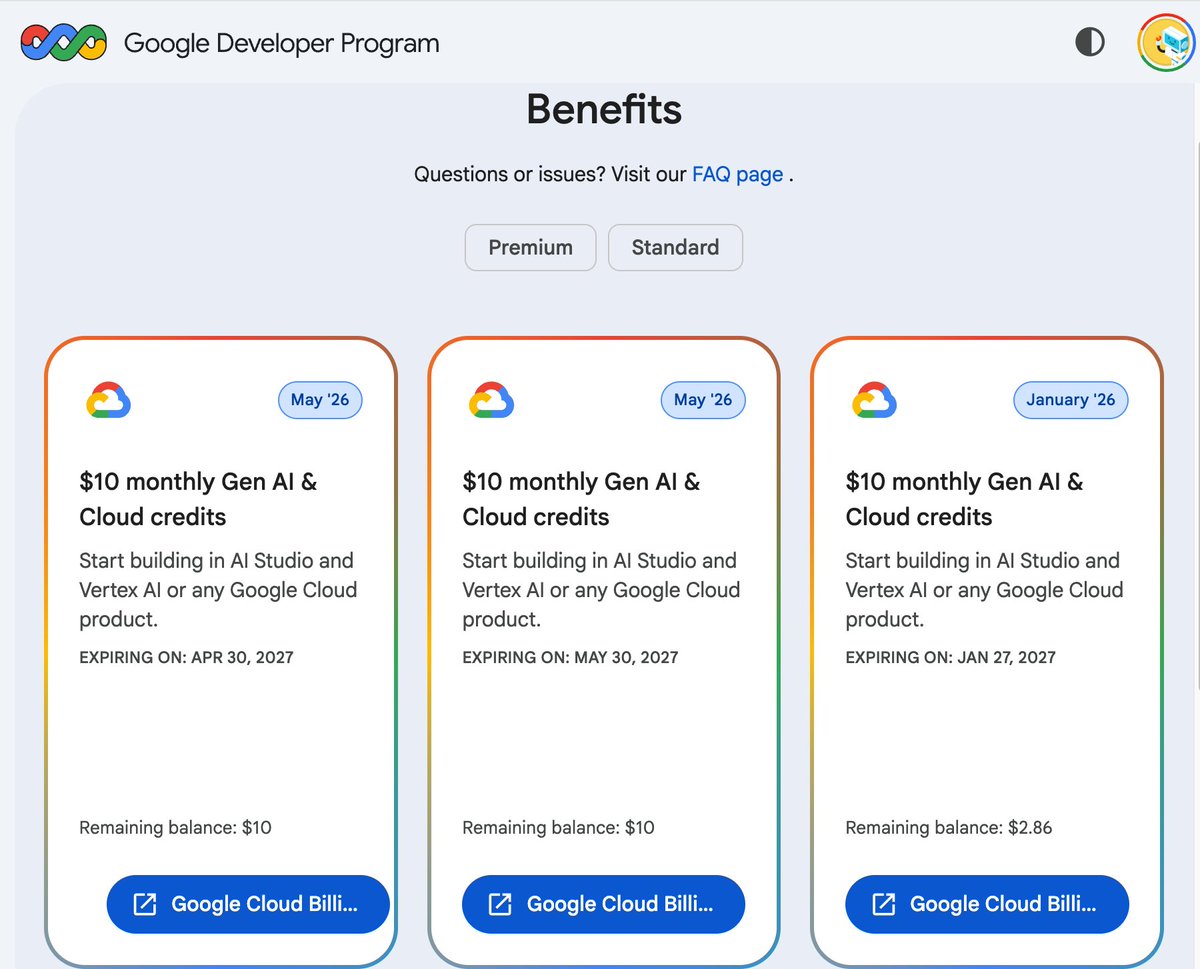Viewport: 1200px width, 969px height.
Task: Toggle the dark/light theme contrast icon
Action: (1090, 42)
